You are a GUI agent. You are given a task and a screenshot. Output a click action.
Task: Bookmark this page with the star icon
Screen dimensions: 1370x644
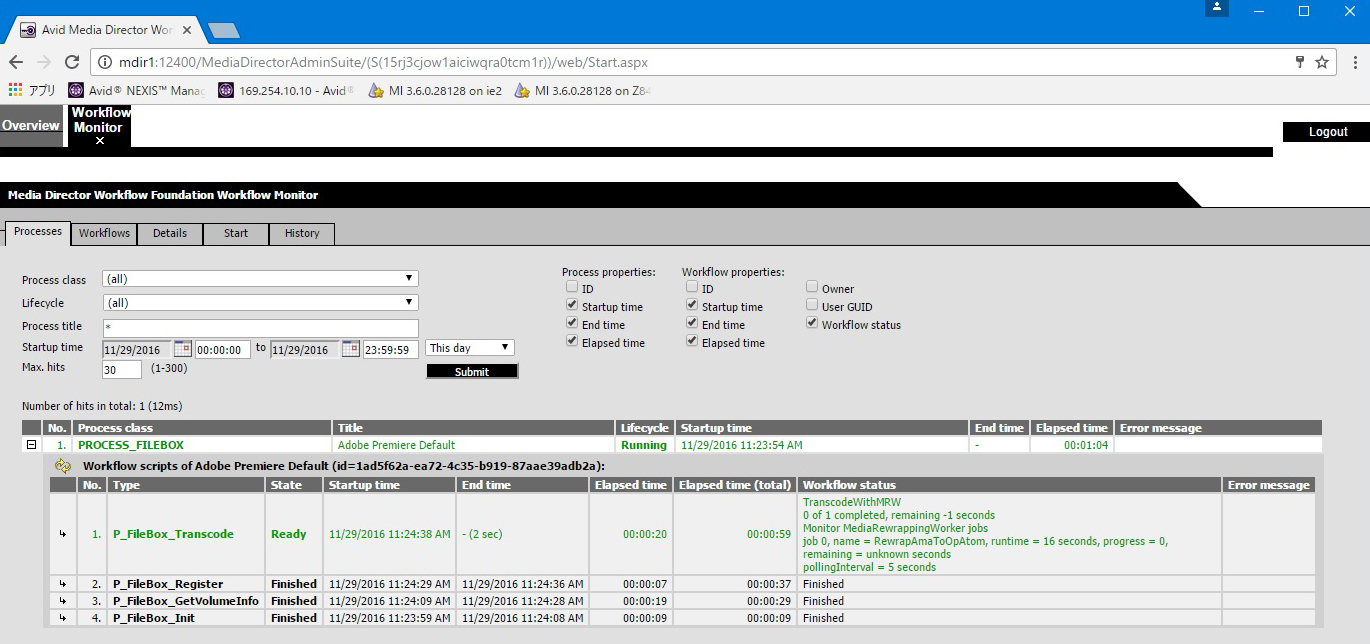click(x=1322, y=62)
